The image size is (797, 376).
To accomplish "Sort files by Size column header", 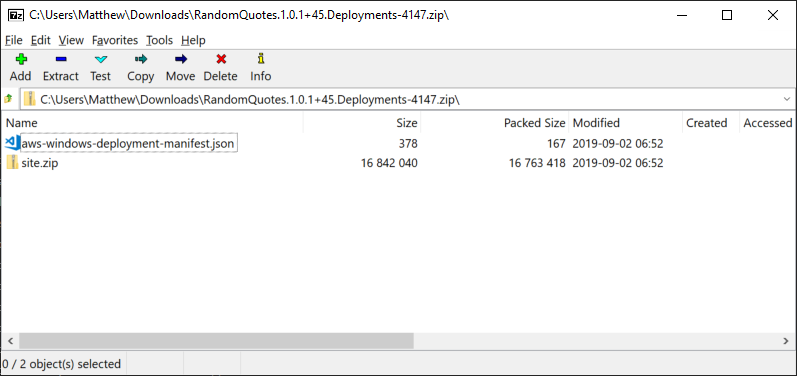I will tap(362, 122).
